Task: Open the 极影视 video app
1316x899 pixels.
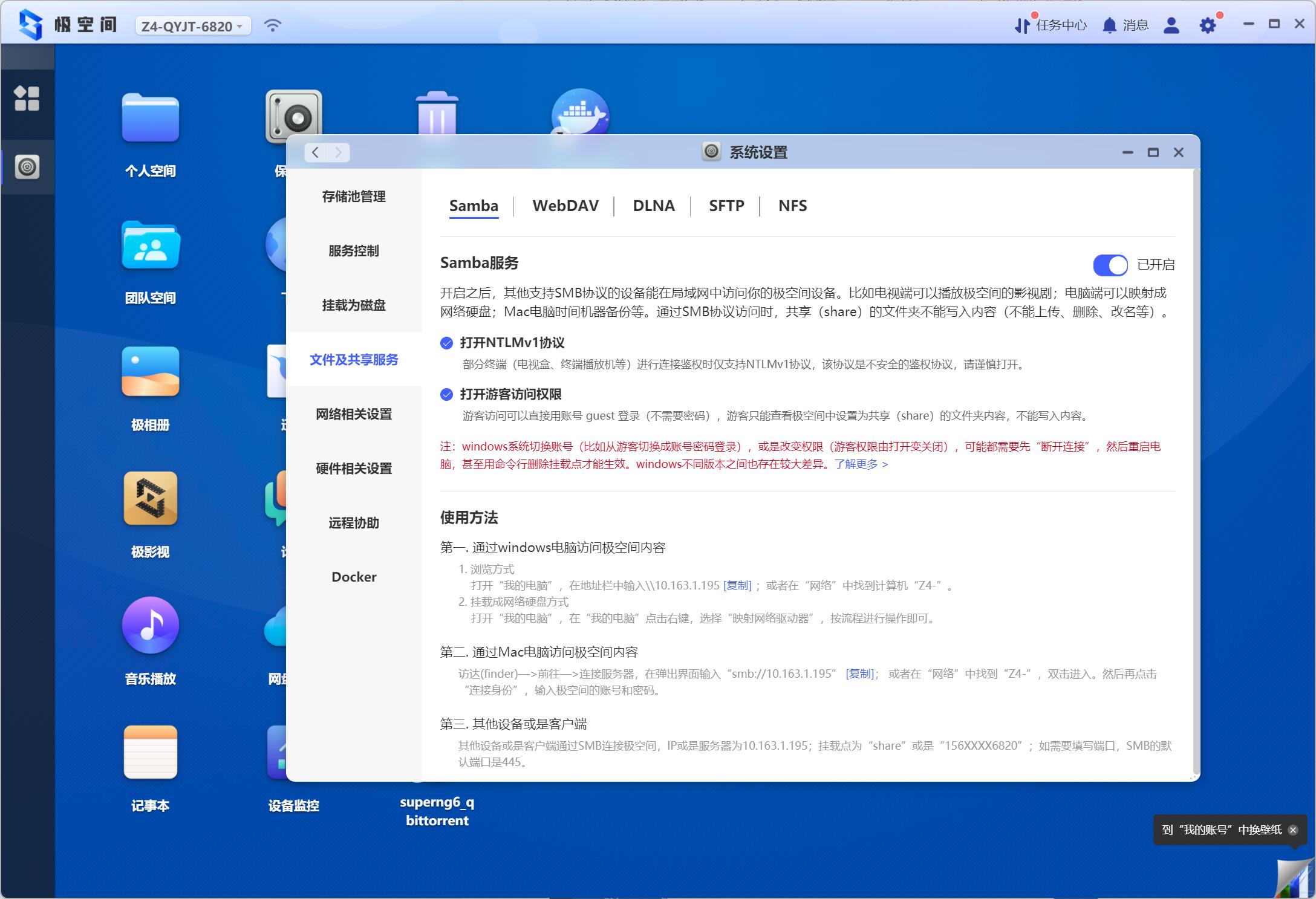Action: [x=151, y=498]
